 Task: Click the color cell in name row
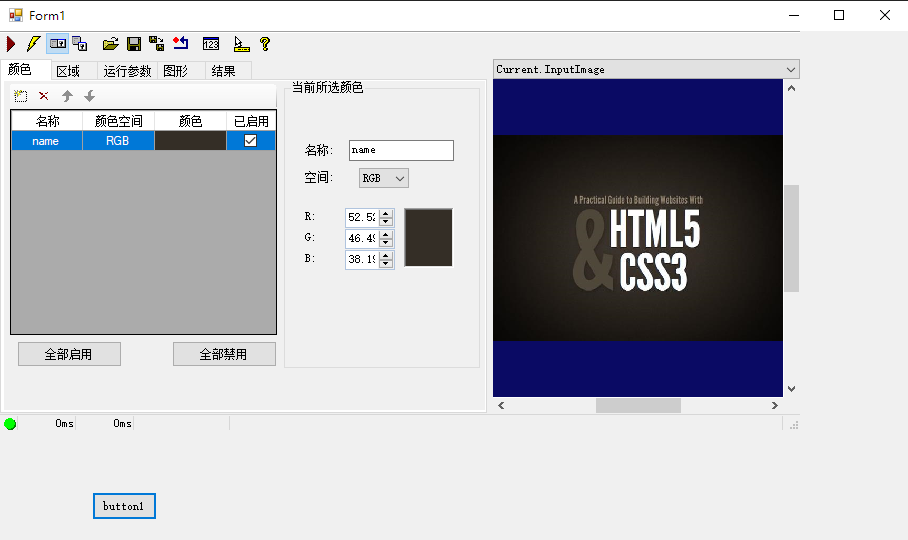tap(190, 141)
